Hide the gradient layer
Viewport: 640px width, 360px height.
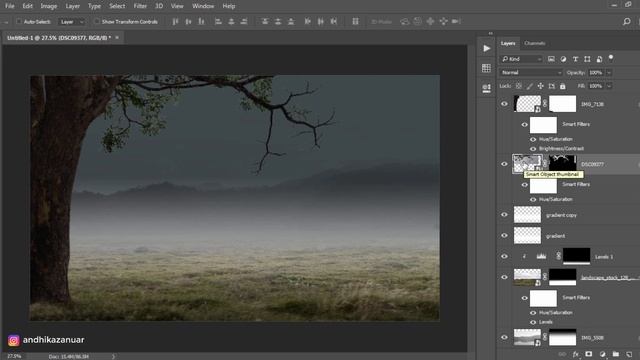tap(504, 236)
